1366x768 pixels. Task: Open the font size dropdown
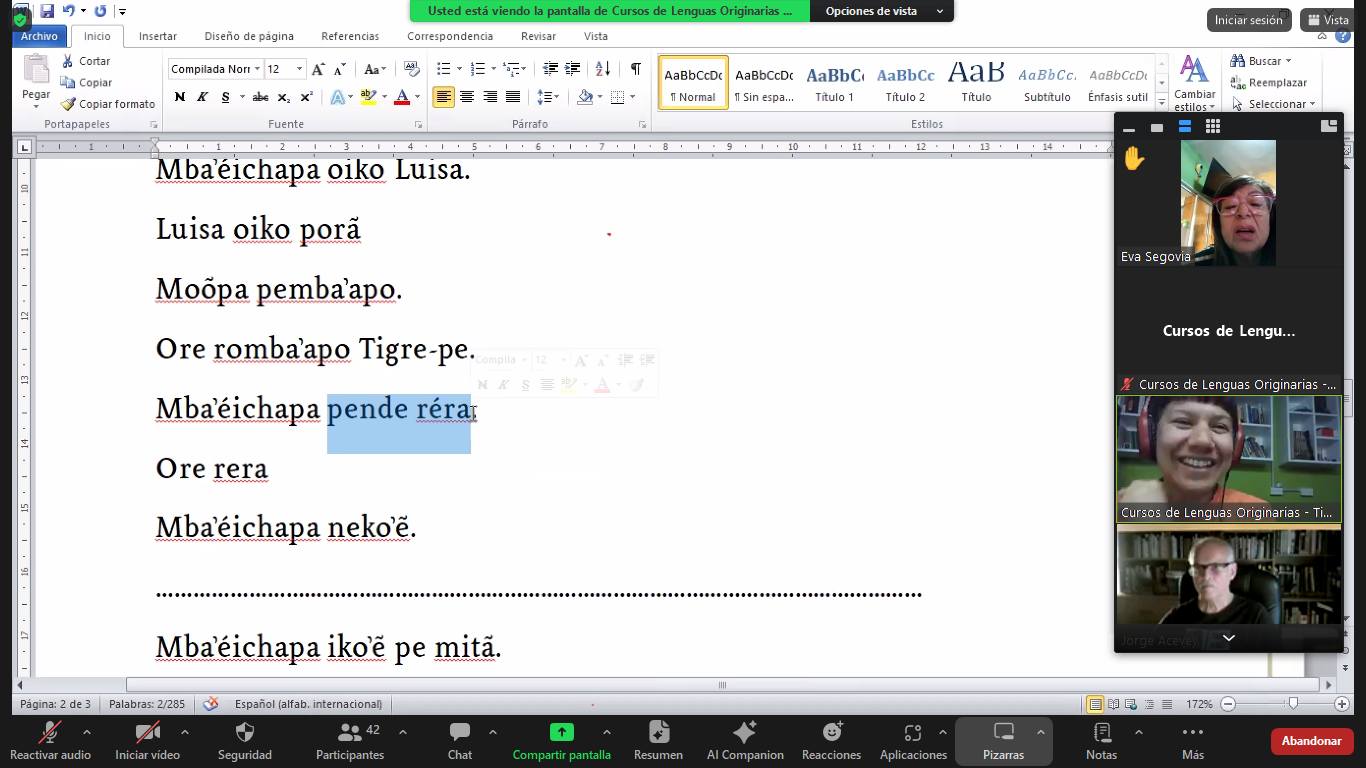pyautogui.click(x=299, y=69)
